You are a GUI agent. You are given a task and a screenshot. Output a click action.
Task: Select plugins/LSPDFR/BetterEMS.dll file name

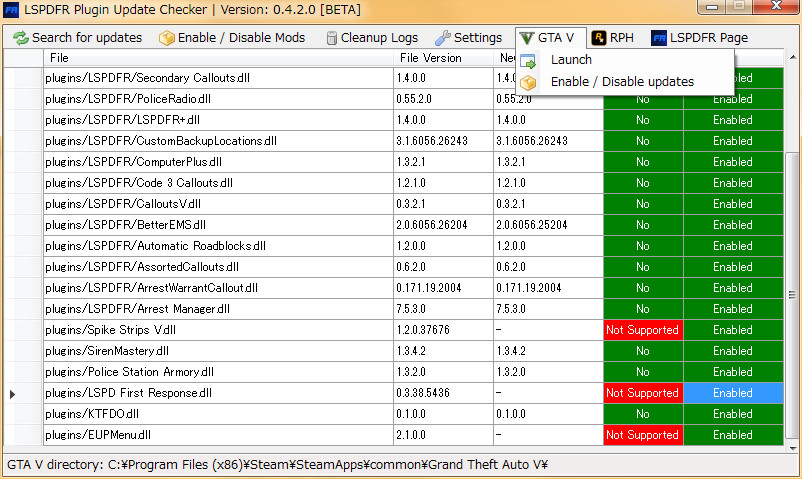tap(125, 225)
